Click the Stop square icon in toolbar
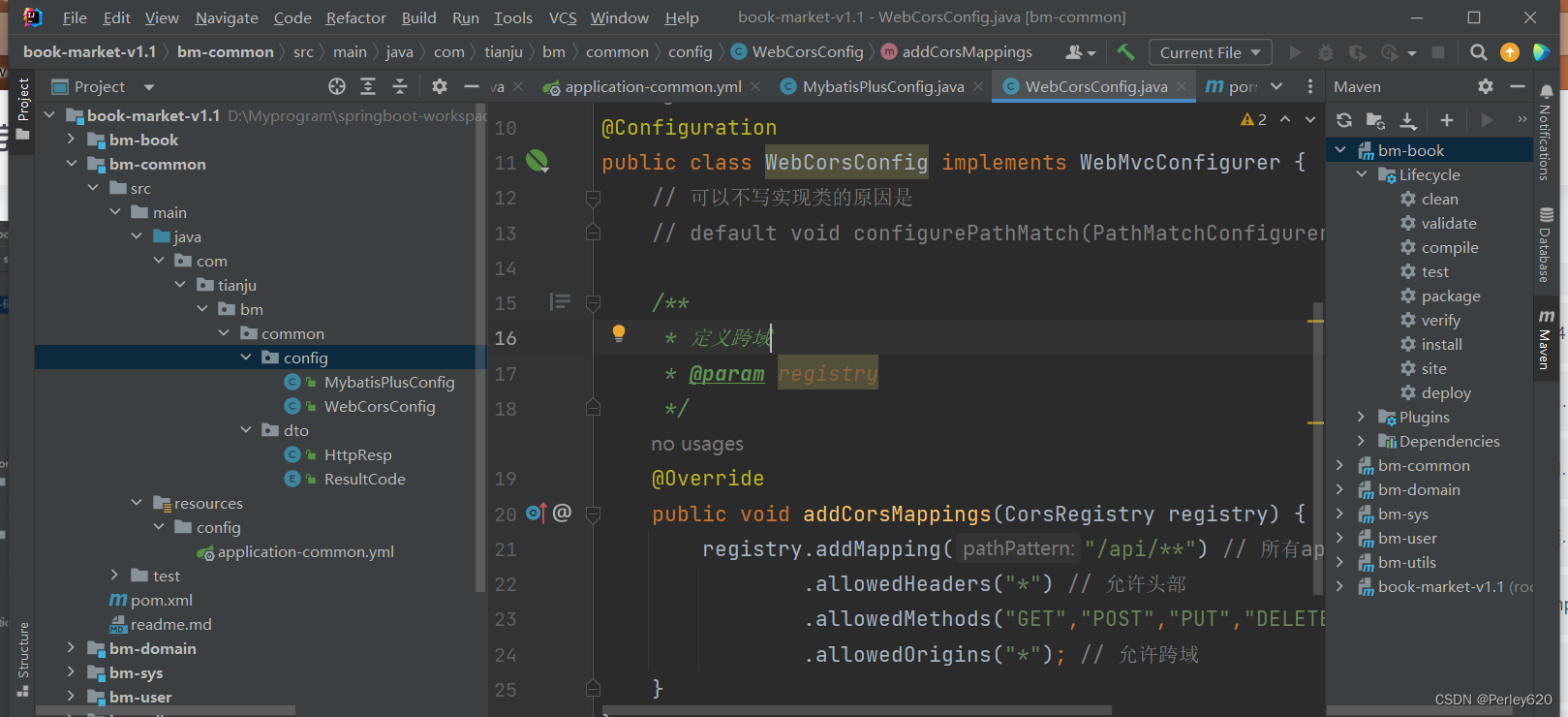1568x717 pixels. click(1438, 52)
